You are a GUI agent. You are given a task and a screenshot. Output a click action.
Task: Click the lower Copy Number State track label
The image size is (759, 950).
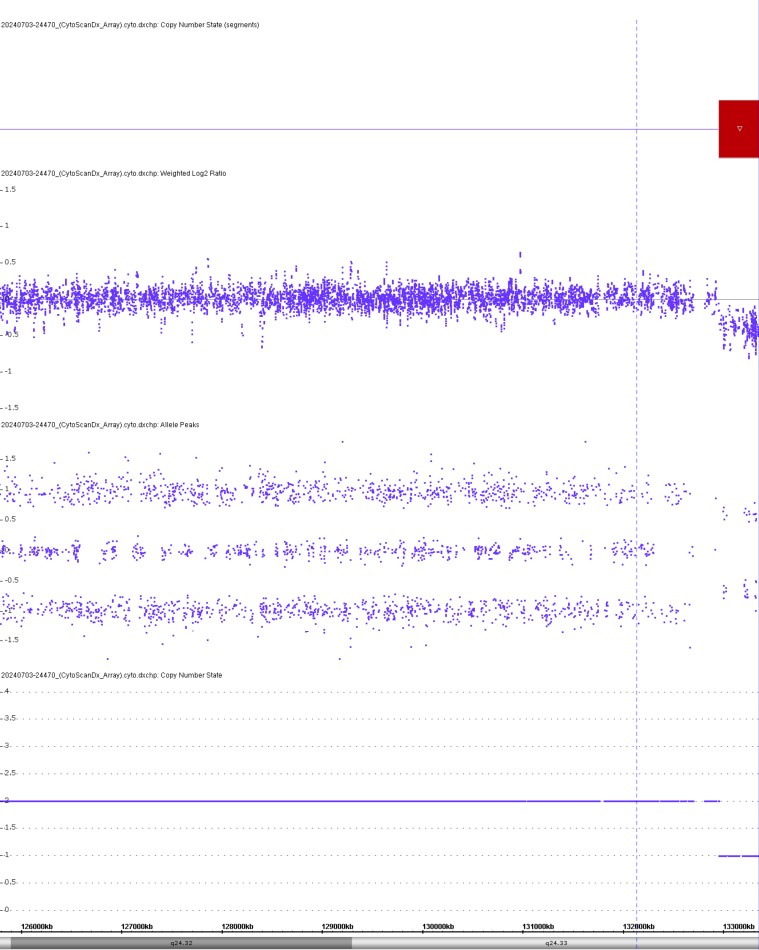pyautogui.click(x=112, y=675)
